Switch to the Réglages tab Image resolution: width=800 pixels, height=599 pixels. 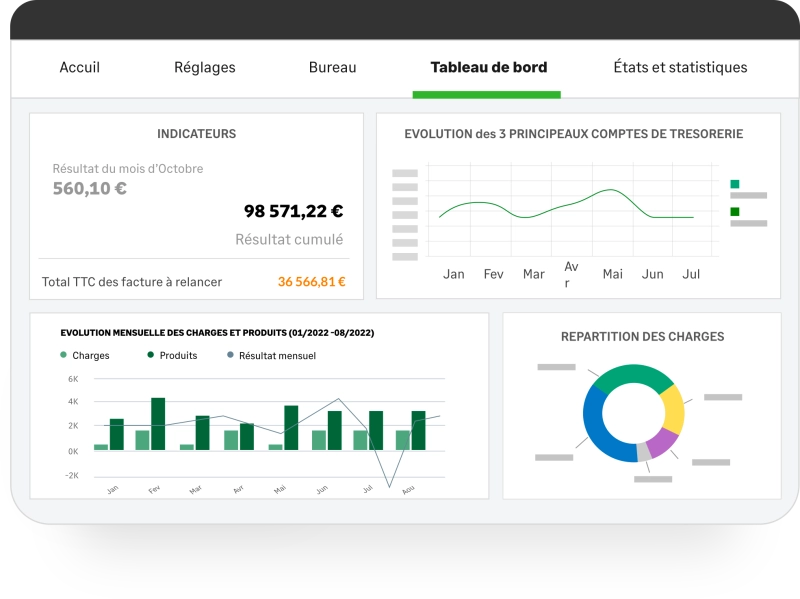(x=205, y=67)
